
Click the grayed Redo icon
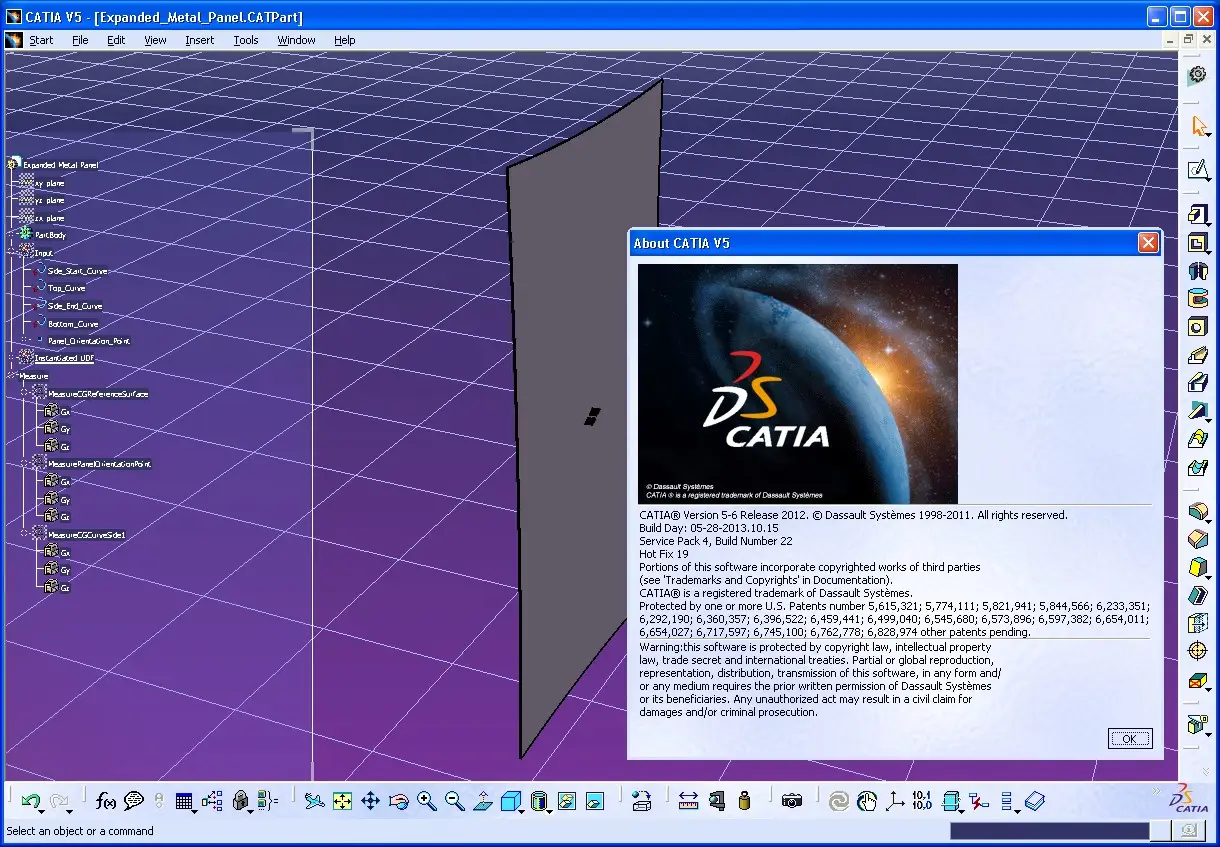point(59,801)
